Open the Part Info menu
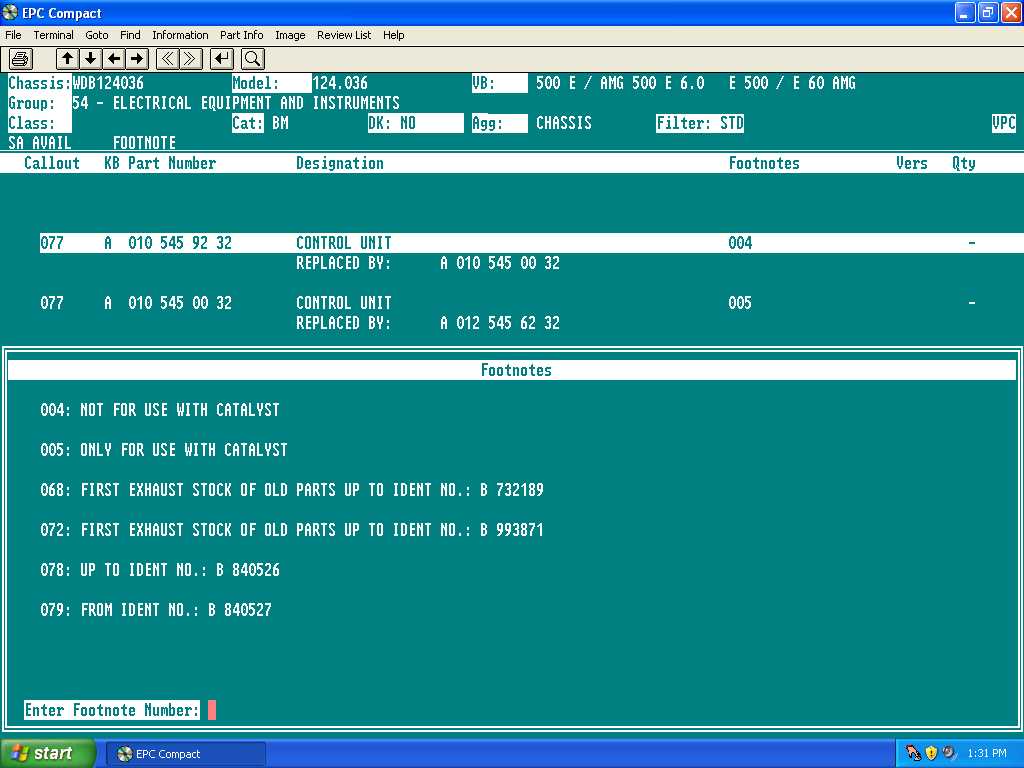Screen dimensions: 1024x768 pyautogui.click(x=241, y=35)
